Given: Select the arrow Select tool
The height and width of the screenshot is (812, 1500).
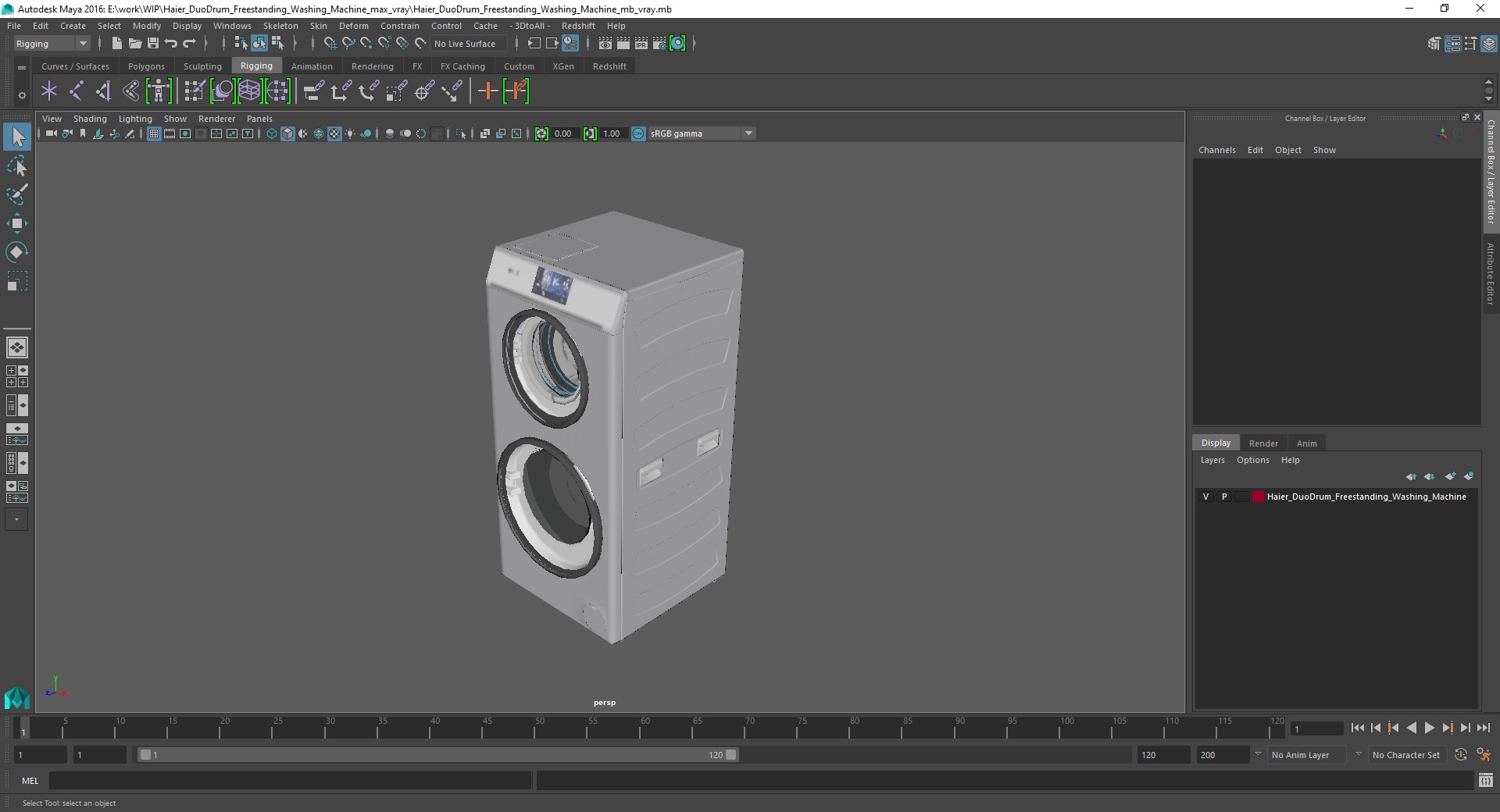Looking at the screenshot, I should [17, 137].
